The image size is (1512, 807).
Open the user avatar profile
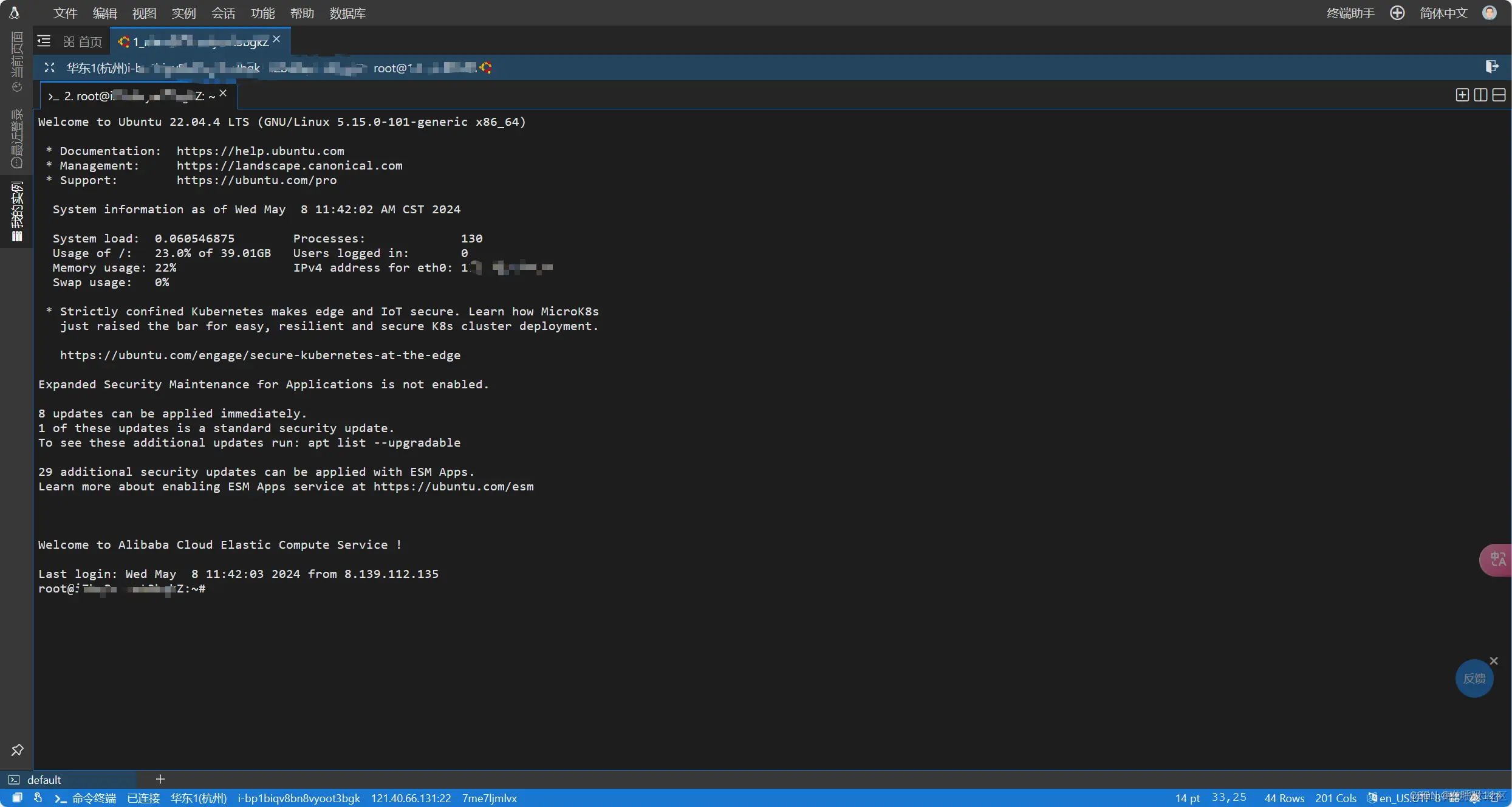click(x=1489, y=13)
